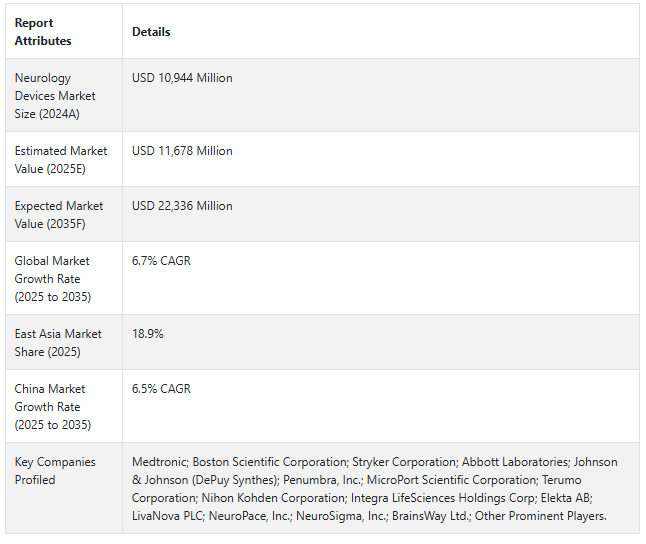The image size is (646, 544).
Task: Click the USD 10,944 Million value
Action: click(182, 78)
